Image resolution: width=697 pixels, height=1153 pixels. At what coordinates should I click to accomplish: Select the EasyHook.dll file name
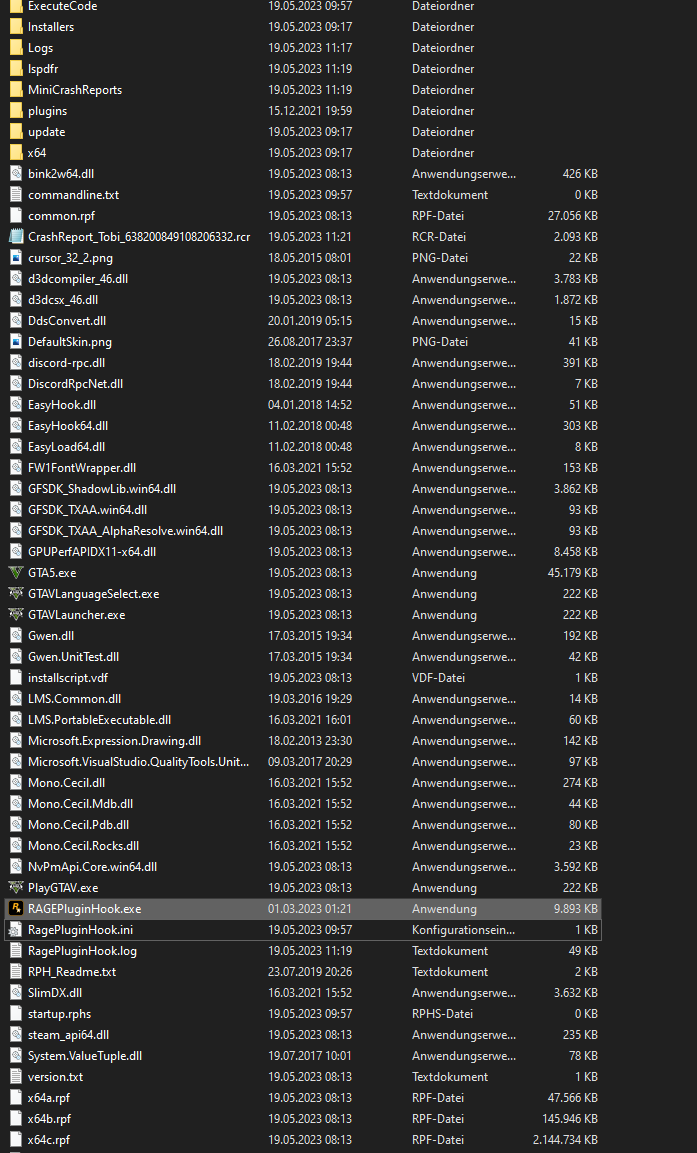click(x=62, y=405)
